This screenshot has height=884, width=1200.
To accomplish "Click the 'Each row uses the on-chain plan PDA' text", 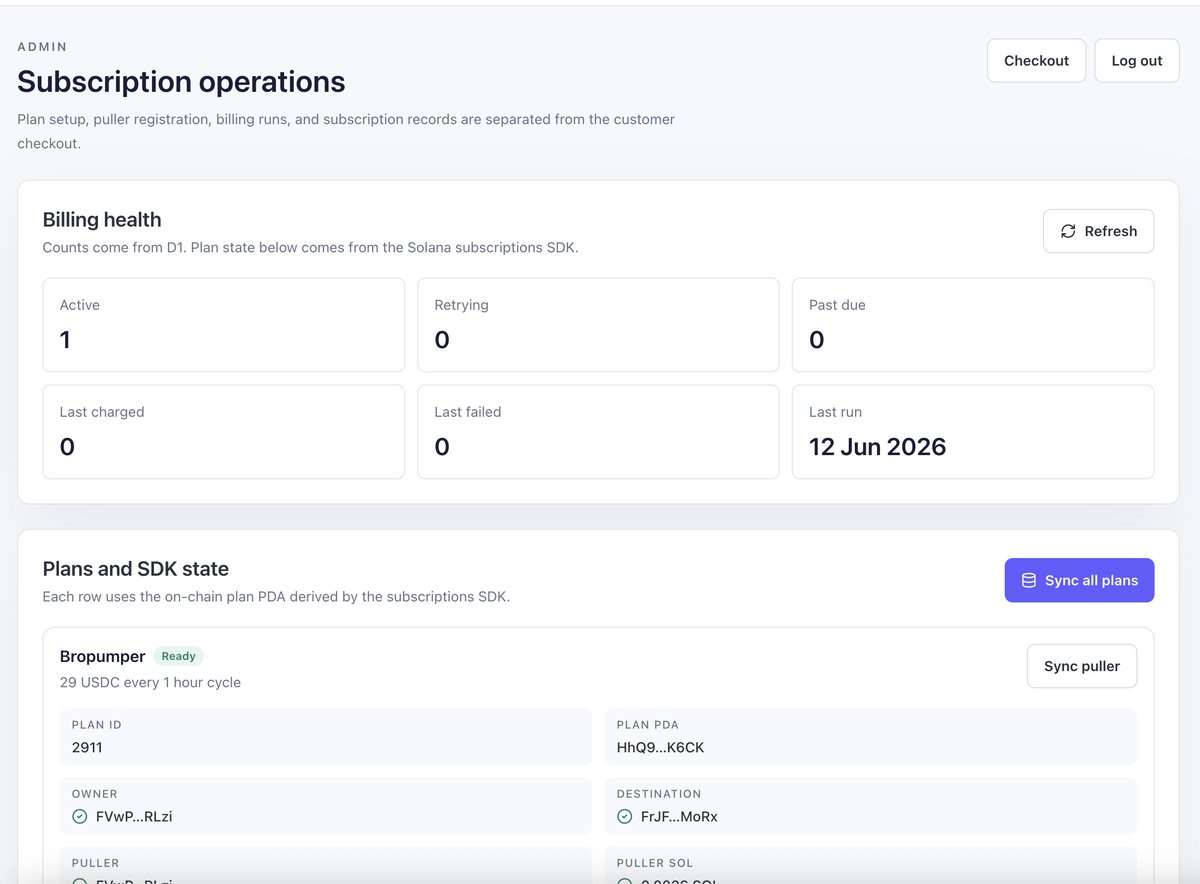I will coord(276,596).
